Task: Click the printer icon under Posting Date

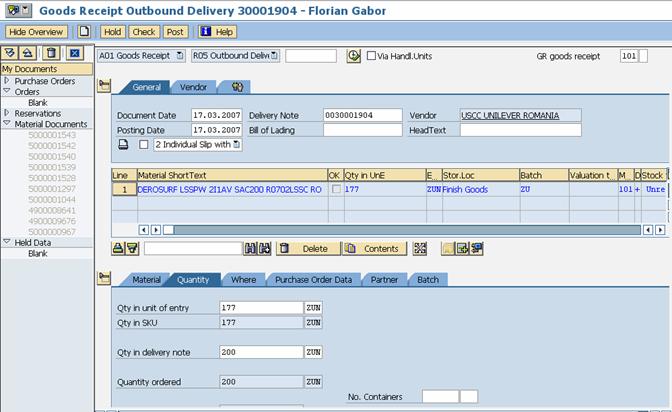Action: coord(123,145)
